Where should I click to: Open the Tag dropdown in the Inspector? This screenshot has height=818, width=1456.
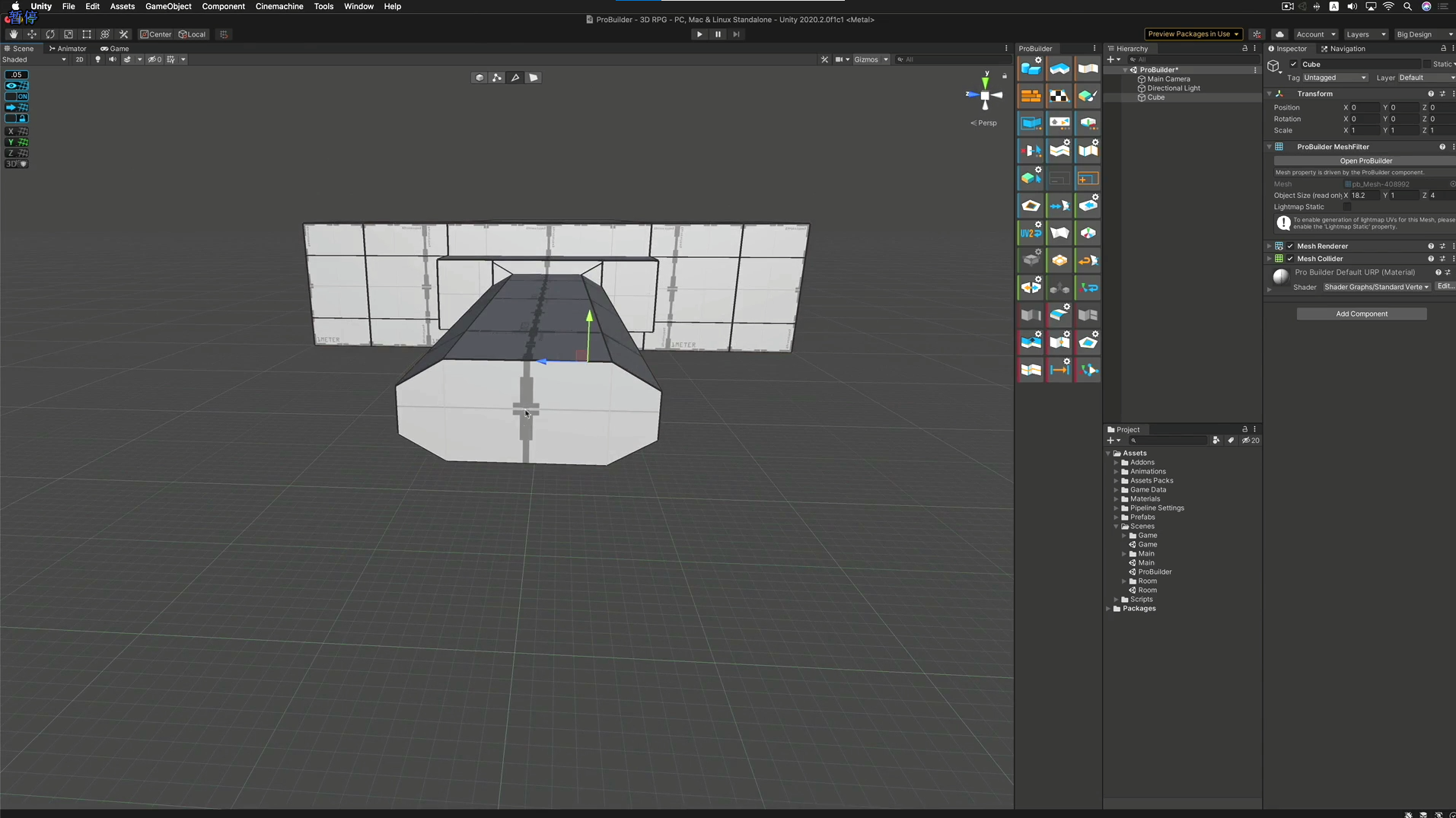1334,78
